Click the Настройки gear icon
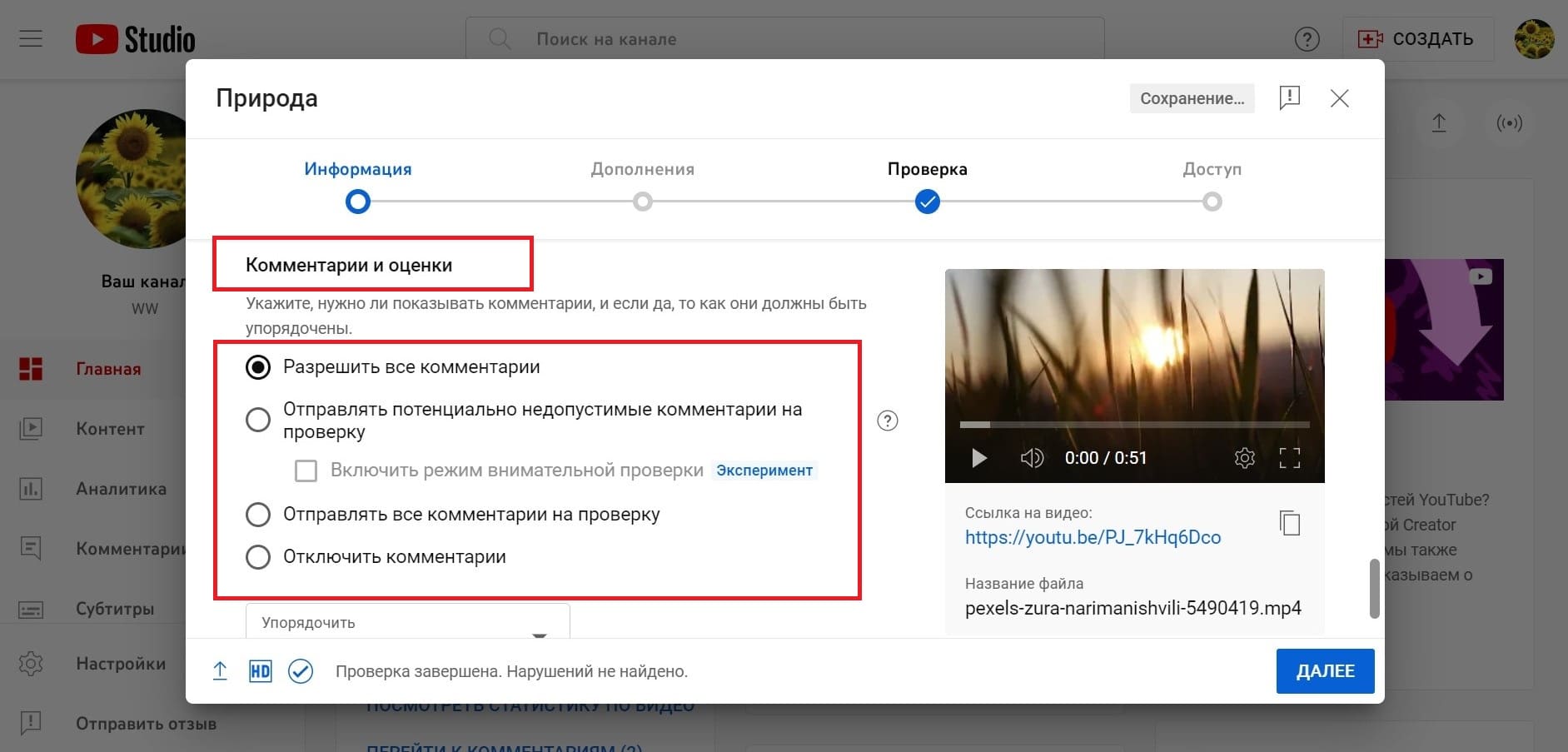The width and height of the screenshot is (1568, 752). [x=31, y=664]
